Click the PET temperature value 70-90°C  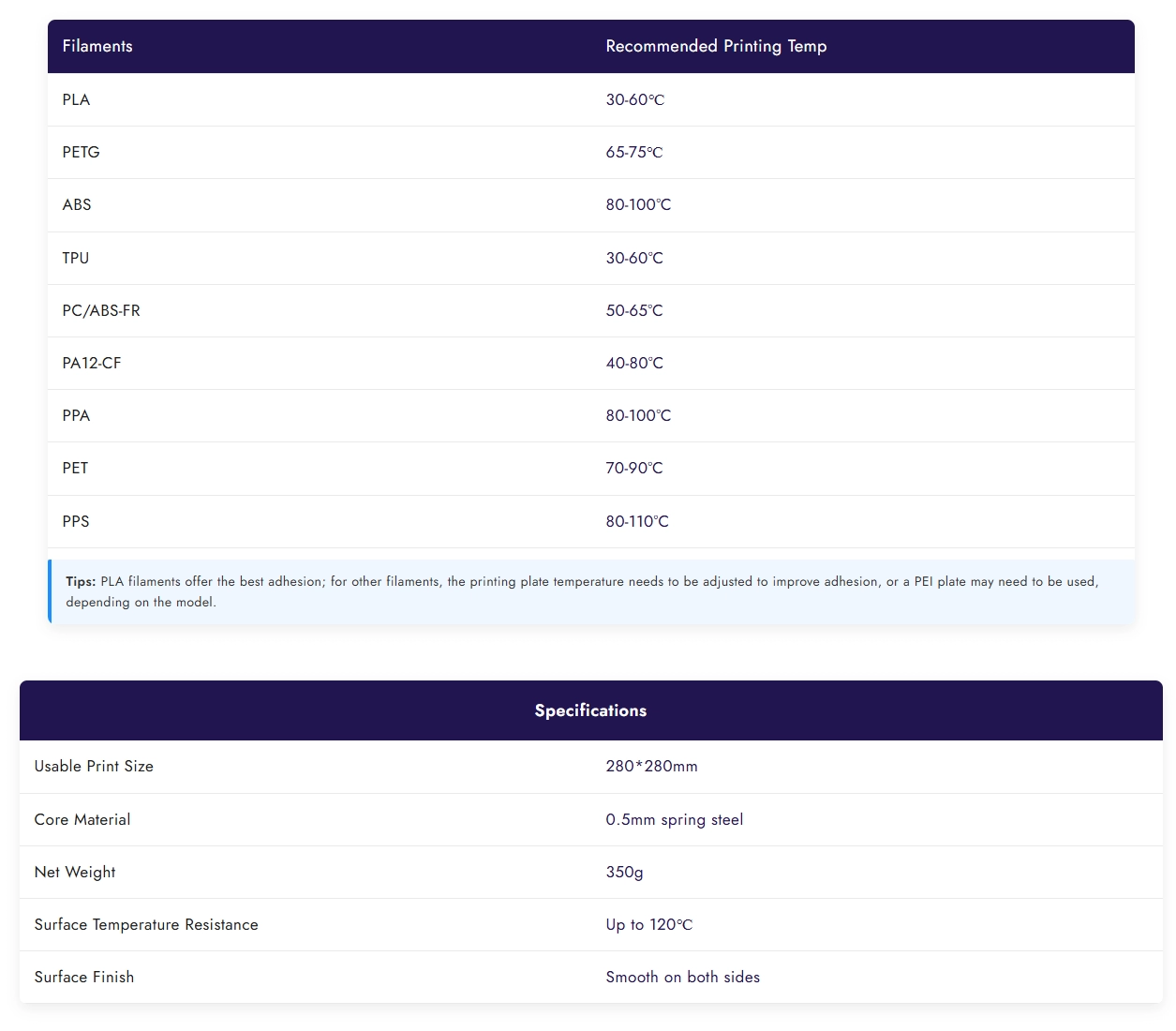[x=634, y=469]
